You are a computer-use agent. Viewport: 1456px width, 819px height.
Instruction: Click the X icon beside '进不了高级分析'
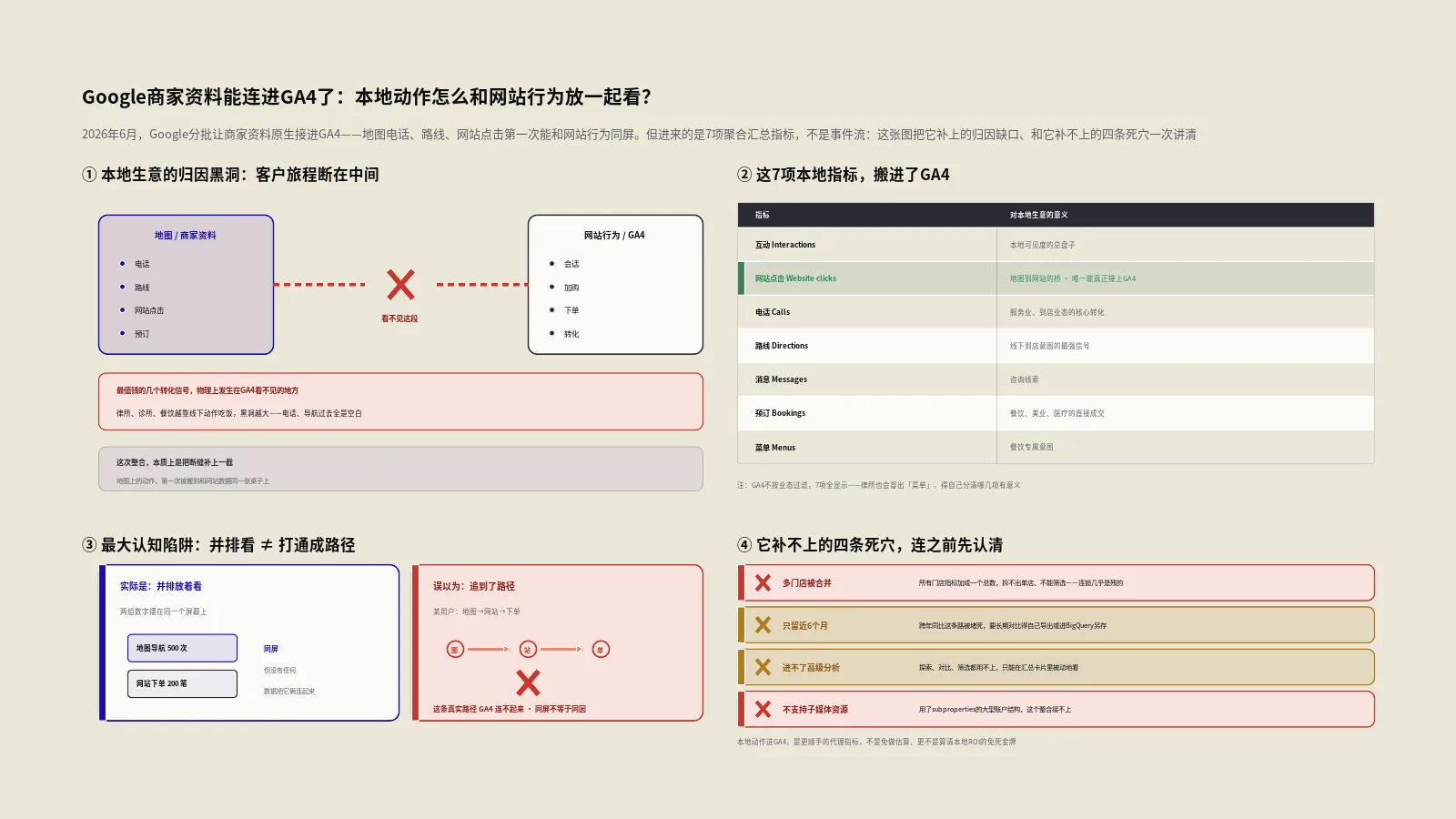(763, 667)
